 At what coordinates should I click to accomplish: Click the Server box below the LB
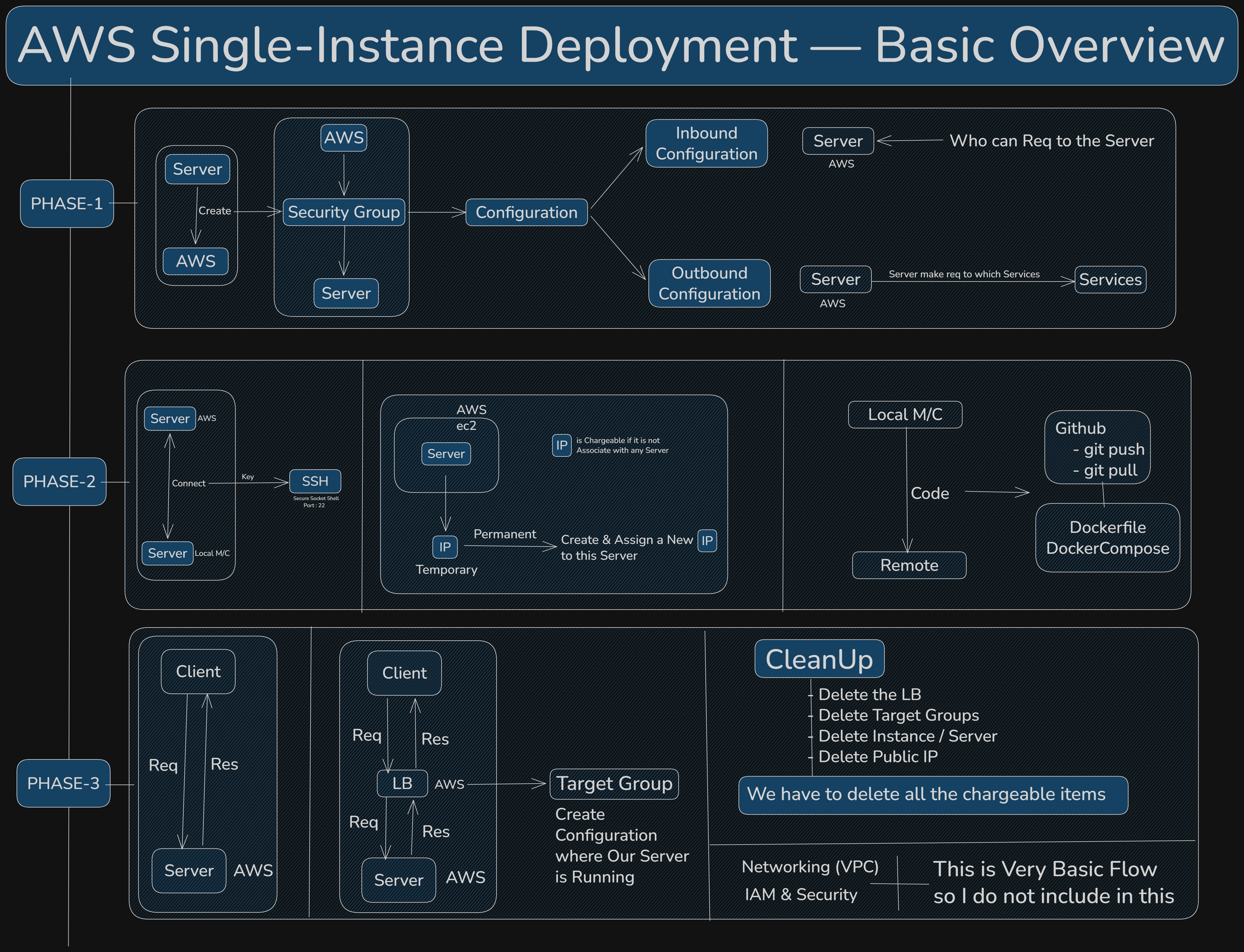(x=399, y=880)
